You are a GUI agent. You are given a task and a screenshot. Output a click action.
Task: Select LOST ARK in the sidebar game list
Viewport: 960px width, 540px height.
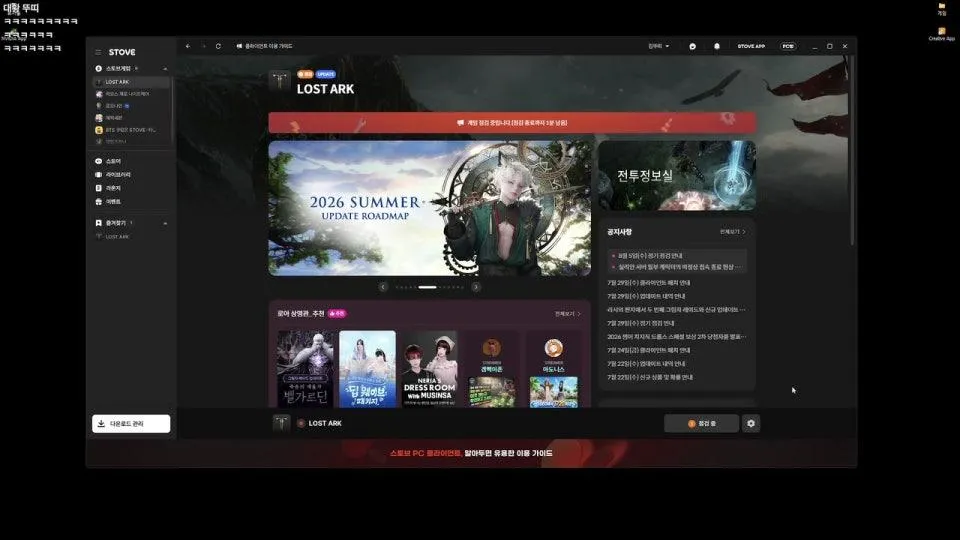[x=131, y=82]
